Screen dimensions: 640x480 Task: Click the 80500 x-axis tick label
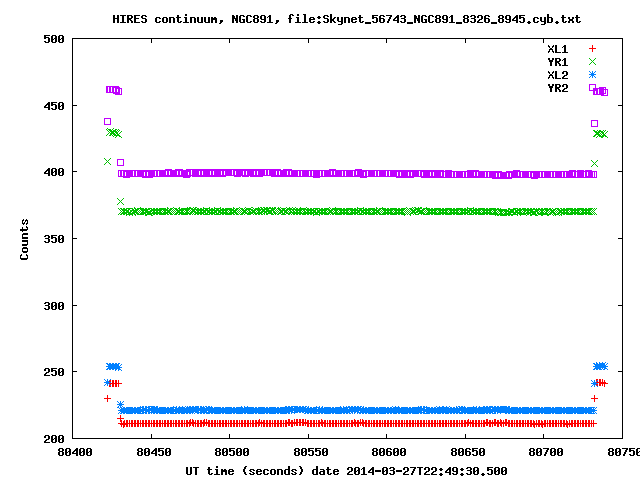(x=232, y=452)
